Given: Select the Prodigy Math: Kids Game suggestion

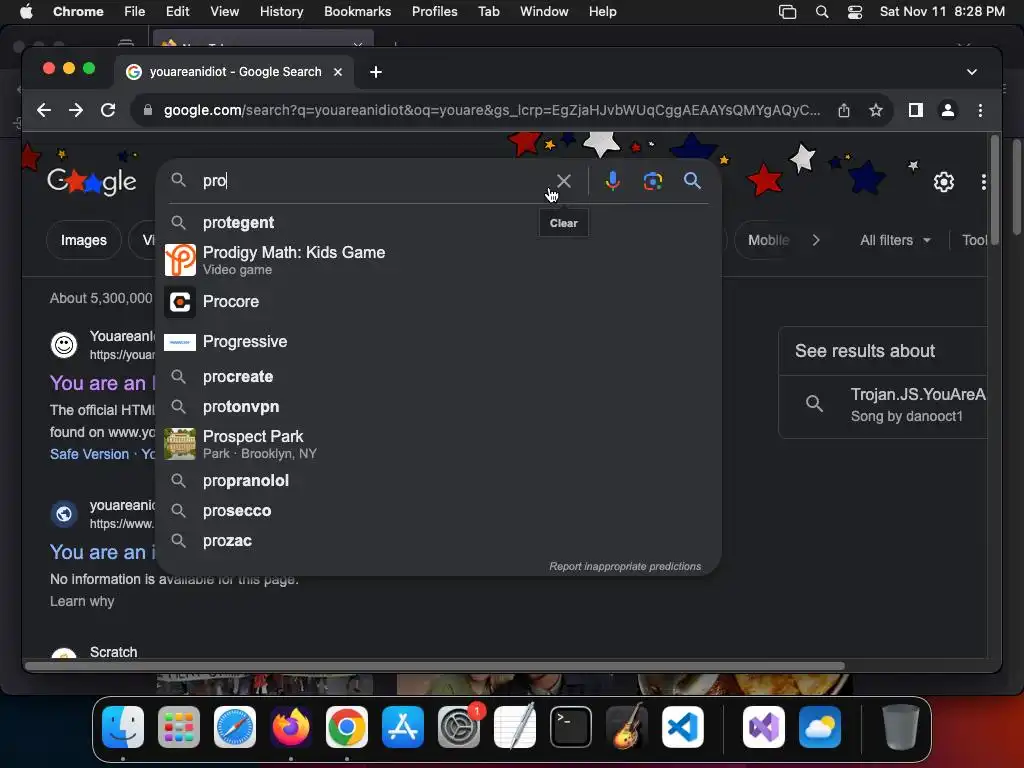Looking at the screenshot, I should pos(439,260).
